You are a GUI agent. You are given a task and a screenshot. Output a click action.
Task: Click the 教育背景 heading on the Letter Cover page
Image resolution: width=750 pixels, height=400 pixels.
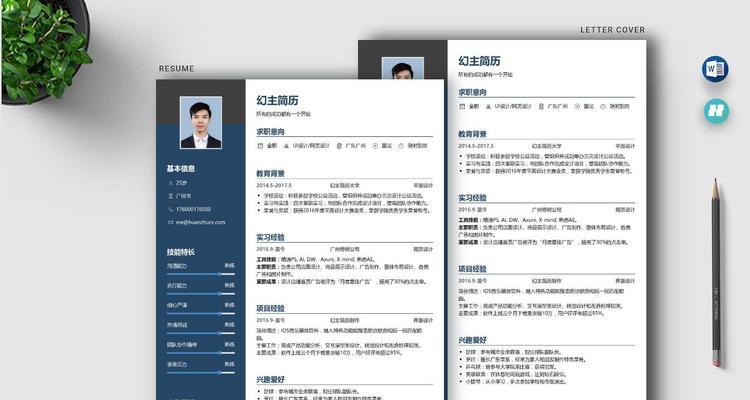[x=473, y=134]
